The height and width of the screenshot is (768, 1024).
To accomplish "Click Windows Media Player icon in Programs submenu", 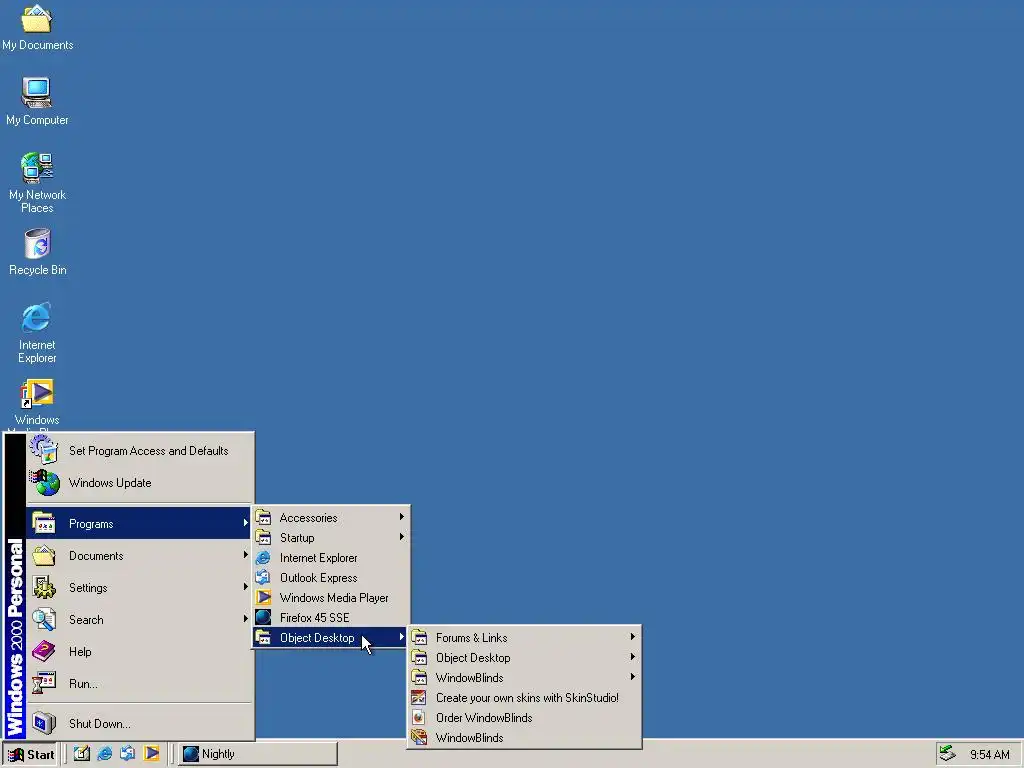I will pyautogui.click(x=263, y=598).
